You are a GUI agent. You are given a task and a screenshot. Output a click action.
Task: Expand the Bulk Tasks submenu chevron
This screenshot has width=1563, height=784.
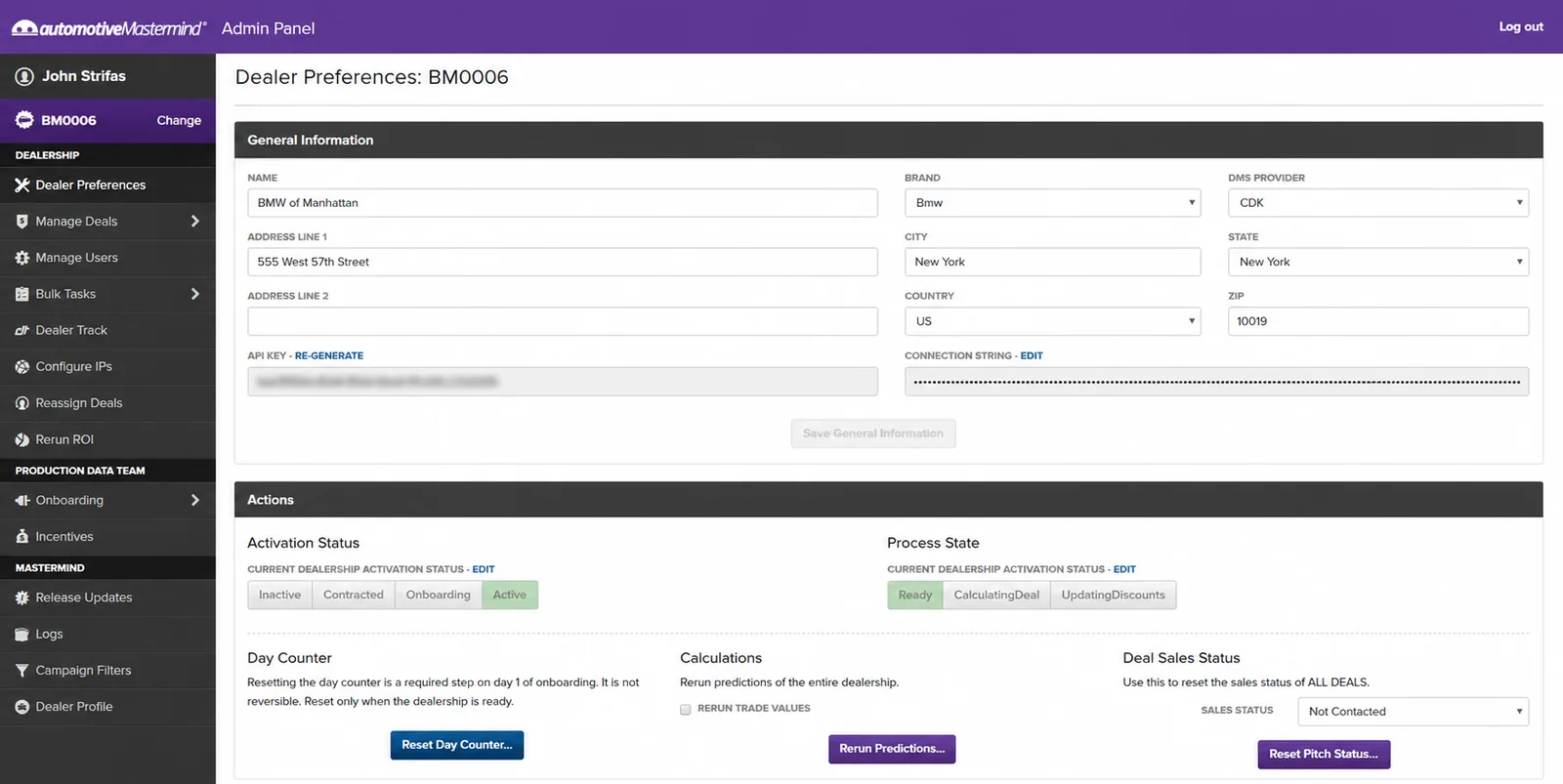point(195,294)
